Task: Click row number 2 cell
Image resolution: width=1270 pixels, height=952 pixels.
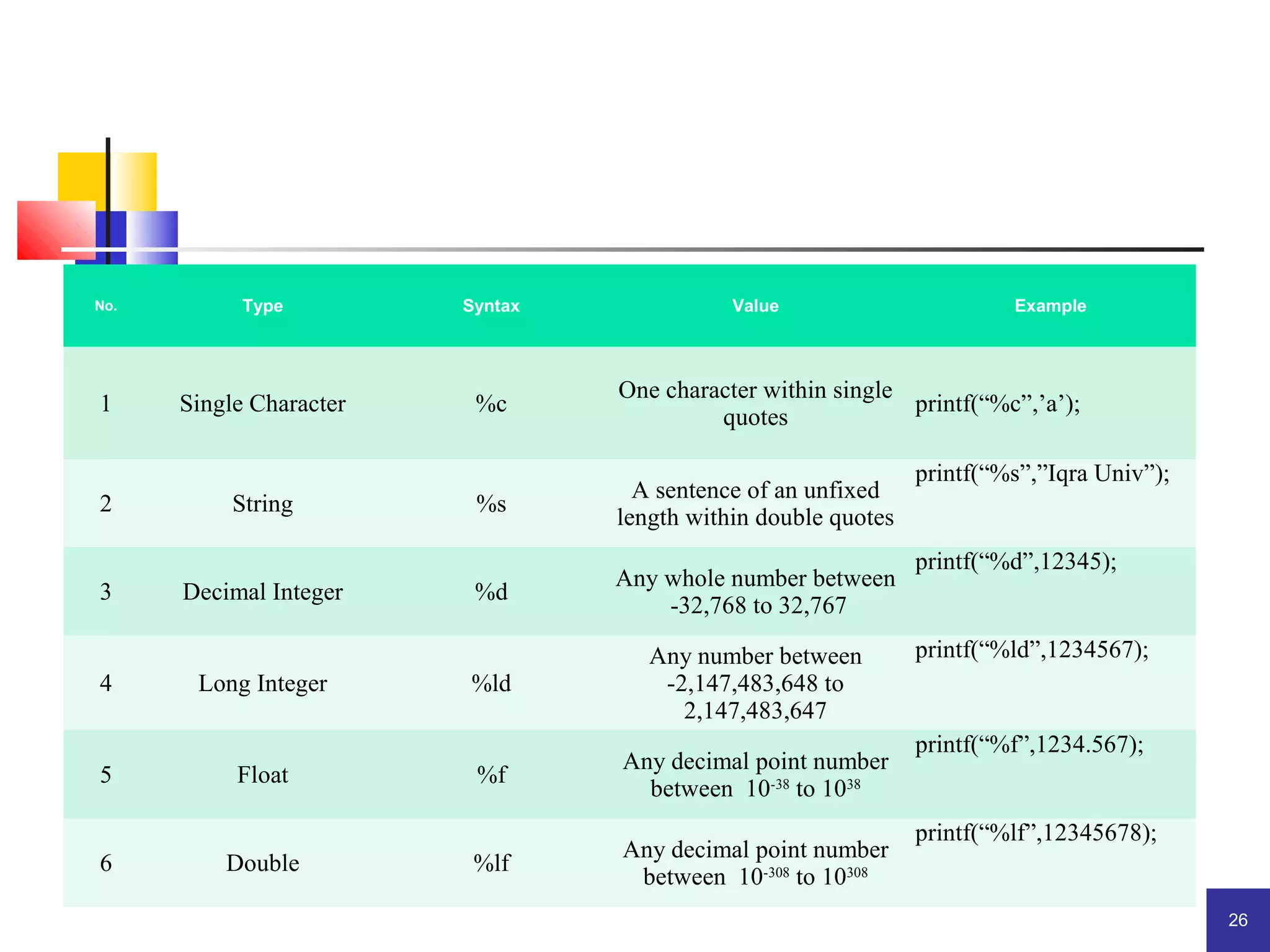Action: [106, 503]
